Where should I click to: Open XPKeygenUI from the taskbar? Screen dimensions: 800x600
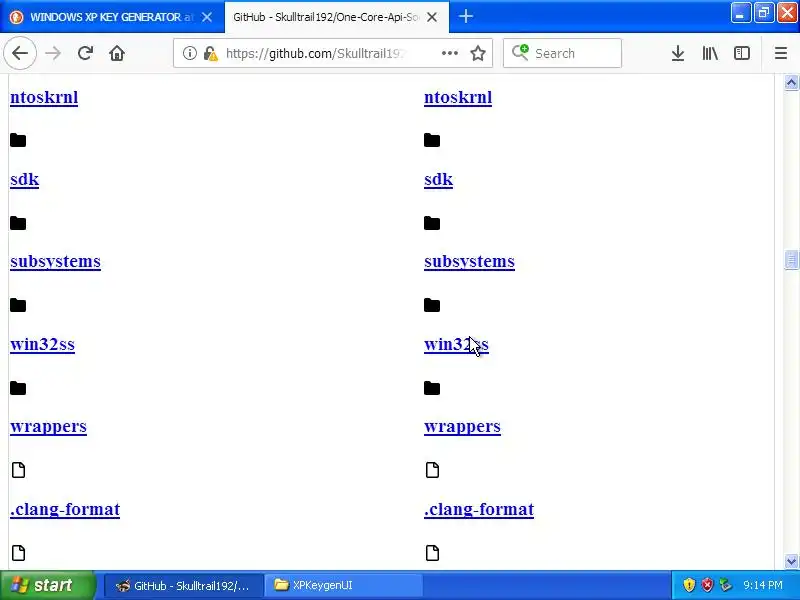pyautogui.click(x=343, y=586)
